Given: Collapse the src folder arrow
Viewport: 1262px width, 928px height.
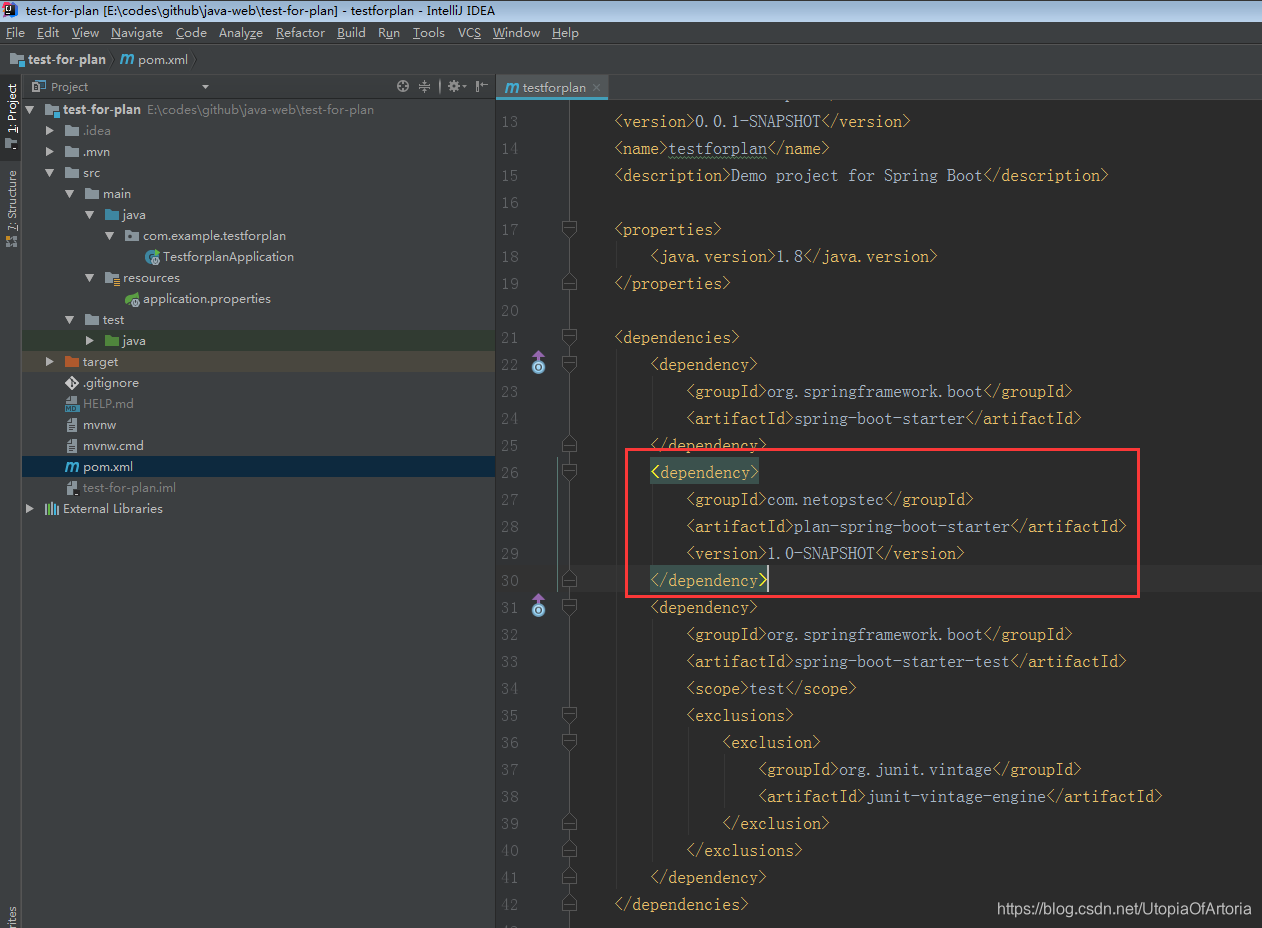Looking at the screenshot, I should point(51,173).
